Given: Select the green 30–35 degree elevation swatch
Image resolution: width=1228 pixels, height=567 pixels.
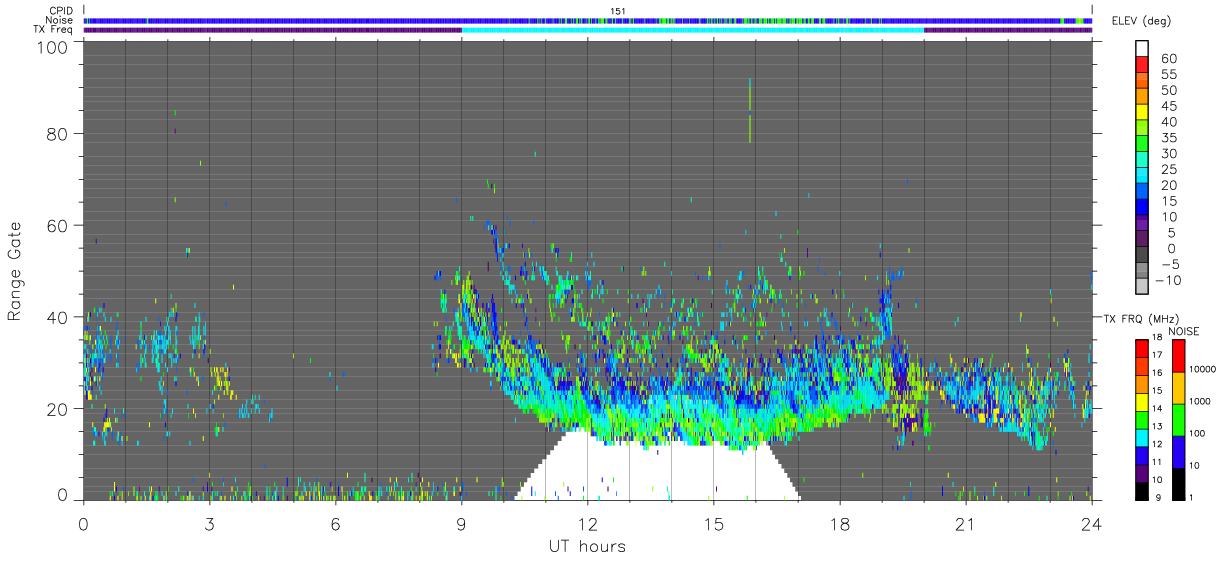Looking at the screenshot, I should coord(1142,145).
